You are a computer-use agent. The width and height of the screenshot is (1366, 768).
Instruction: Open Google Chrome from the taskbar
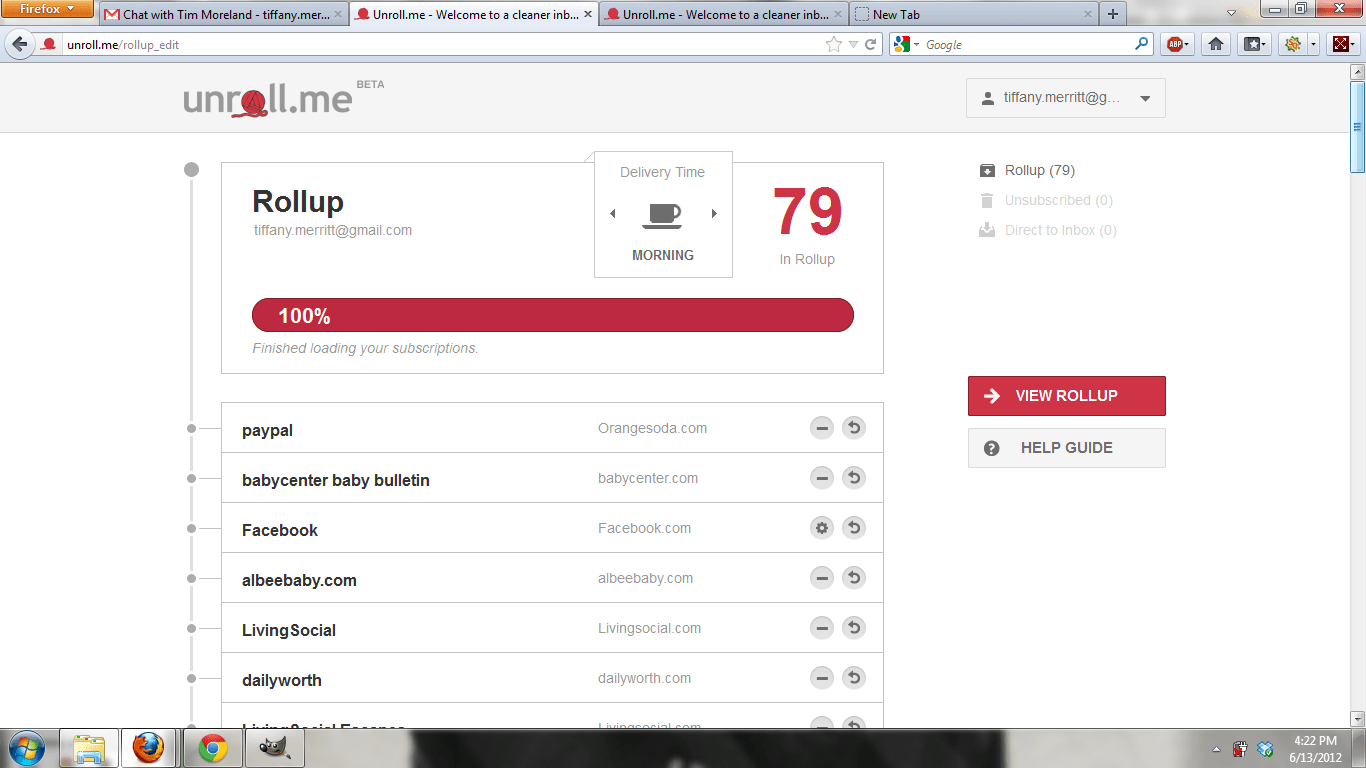tap(212, 748)
